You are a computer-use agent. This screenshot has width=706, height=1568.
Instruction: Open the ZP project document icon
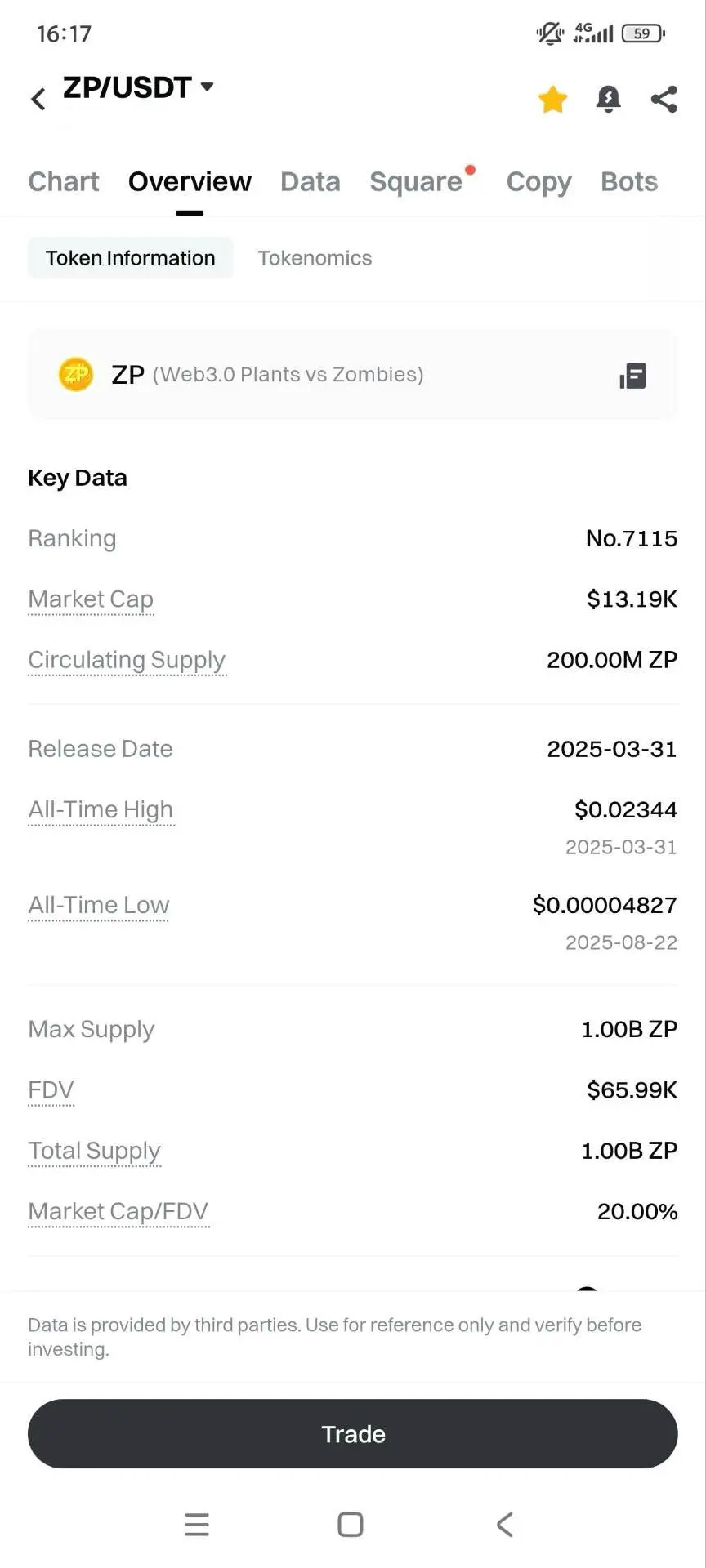click(633, 376)
